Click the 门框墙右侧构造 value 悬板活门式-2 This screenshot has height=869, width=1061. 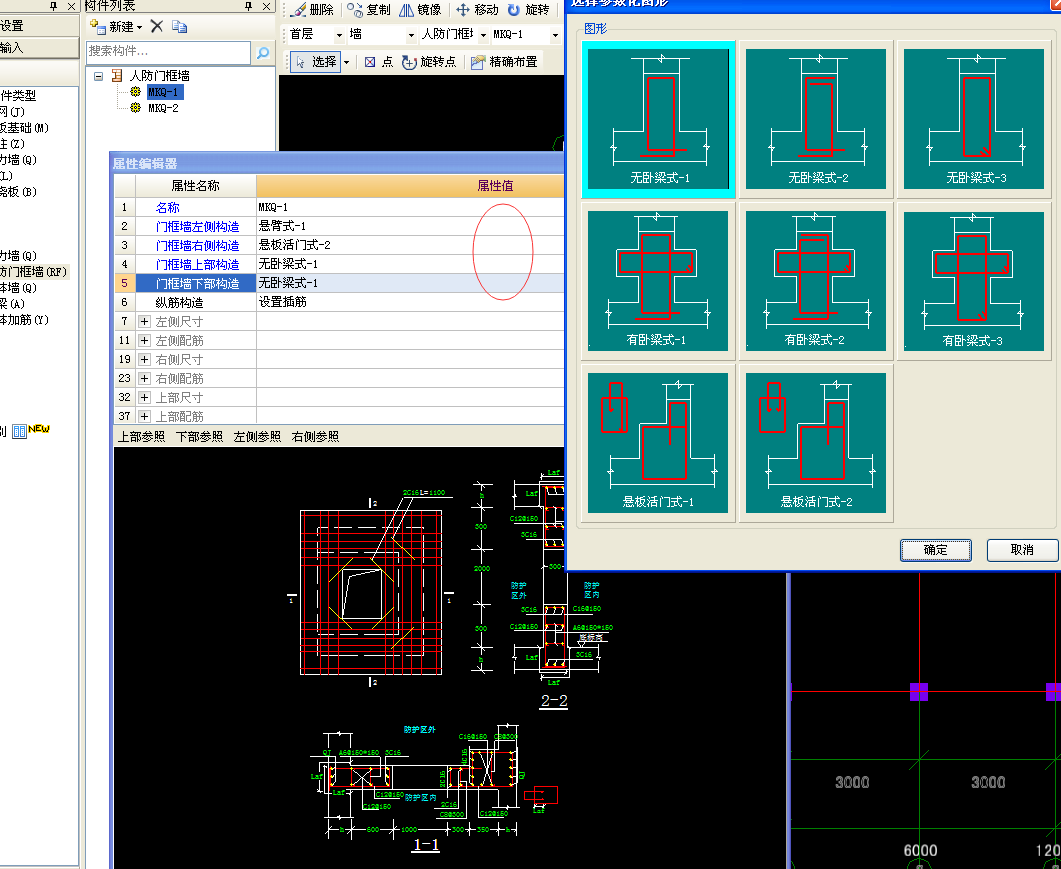409,245
